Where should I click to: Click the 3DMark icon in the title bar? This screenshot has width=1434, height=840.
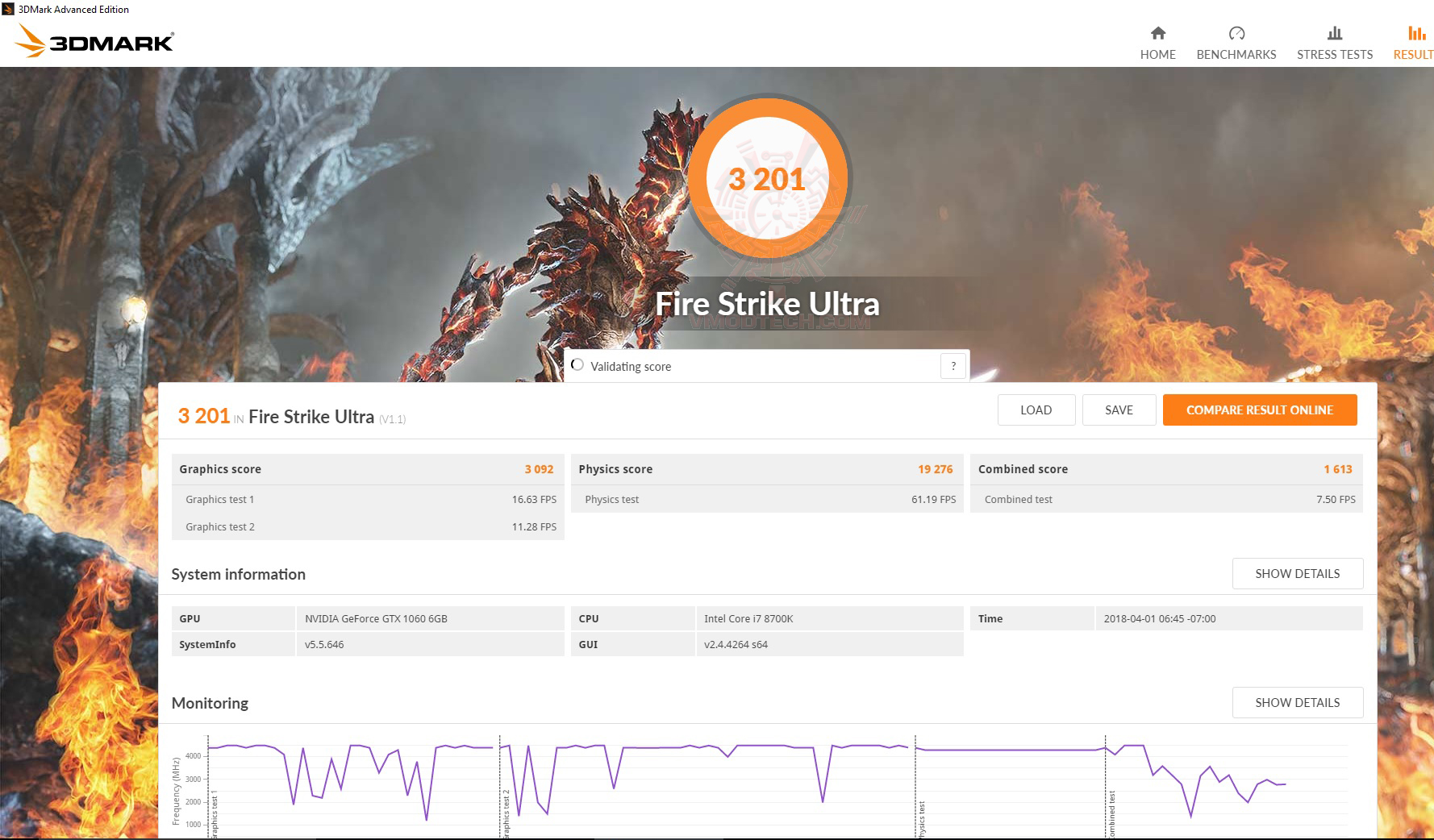point(8,9)
